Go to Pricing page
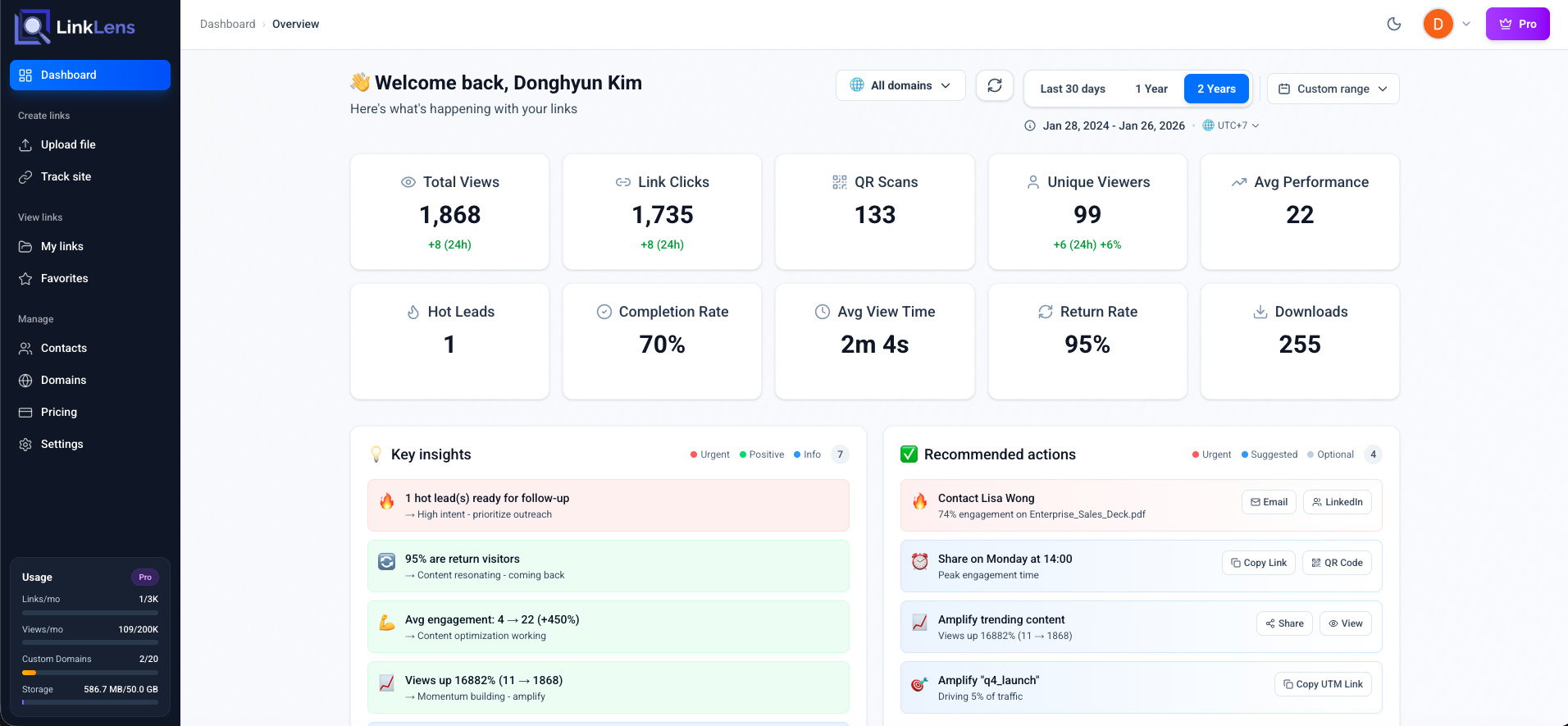The width and height of the screenshot is (1568, 726). click(90, 412)
